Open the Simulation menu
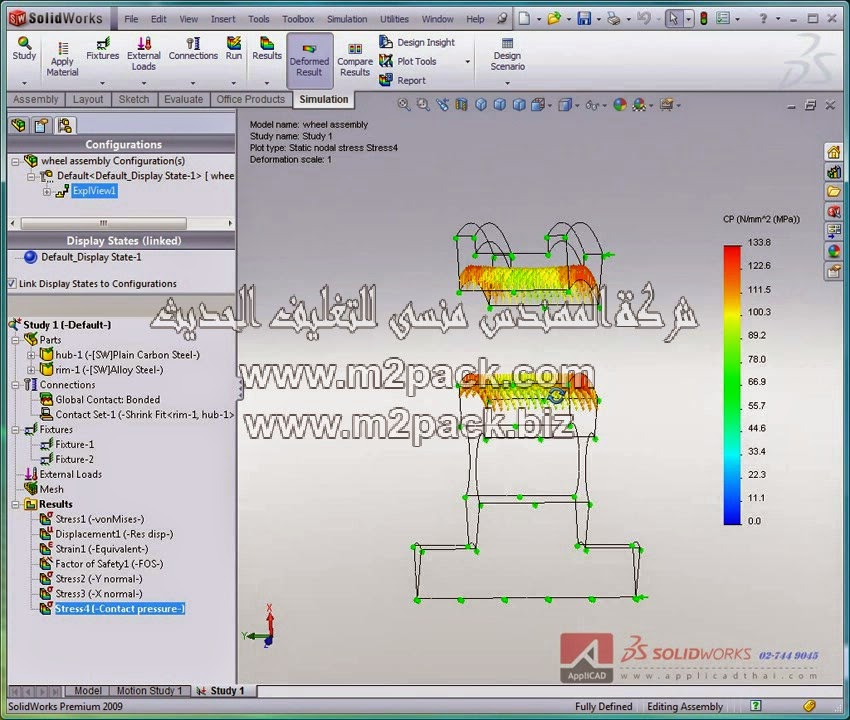The height and width of the screenshot is (720, 850). click(347, 19)
